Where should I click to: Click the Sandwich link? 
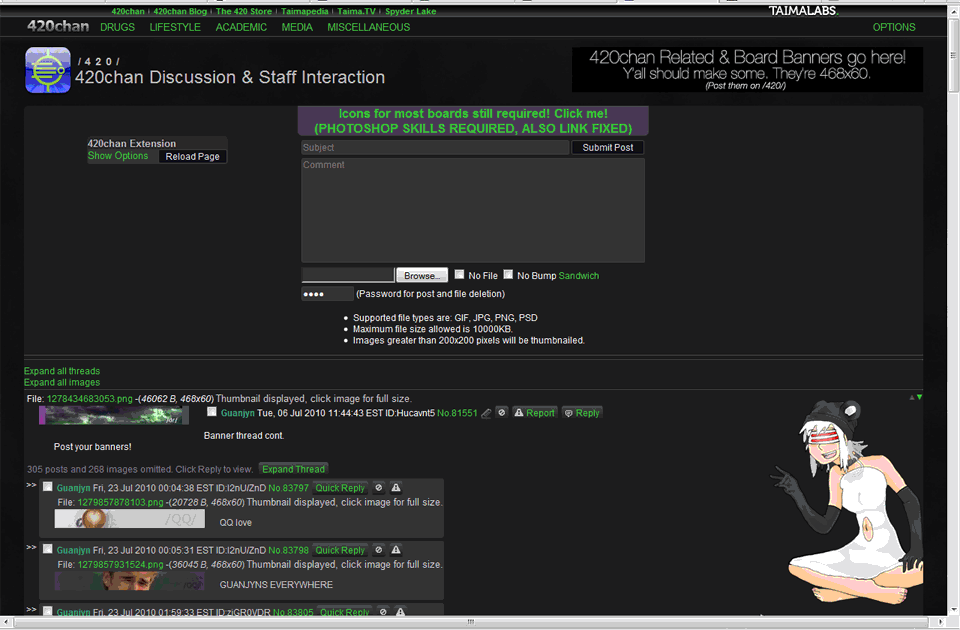point(579,276)
